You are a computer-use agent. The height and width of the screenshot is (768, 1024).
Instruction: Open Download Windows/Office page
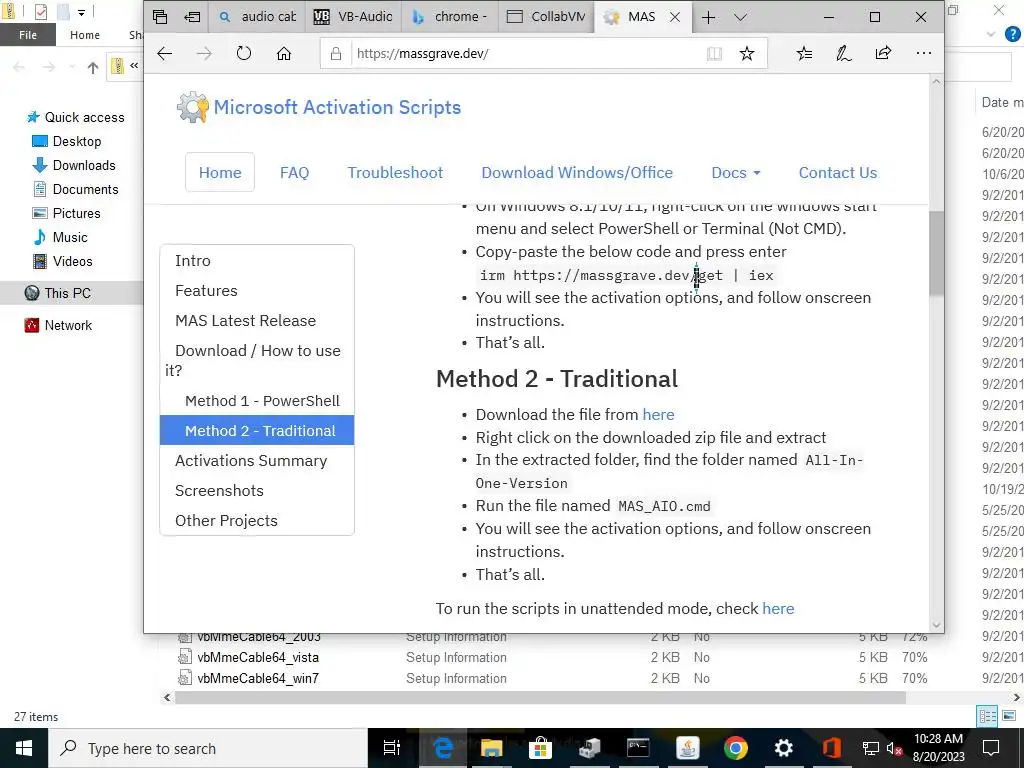click(577, 172)
